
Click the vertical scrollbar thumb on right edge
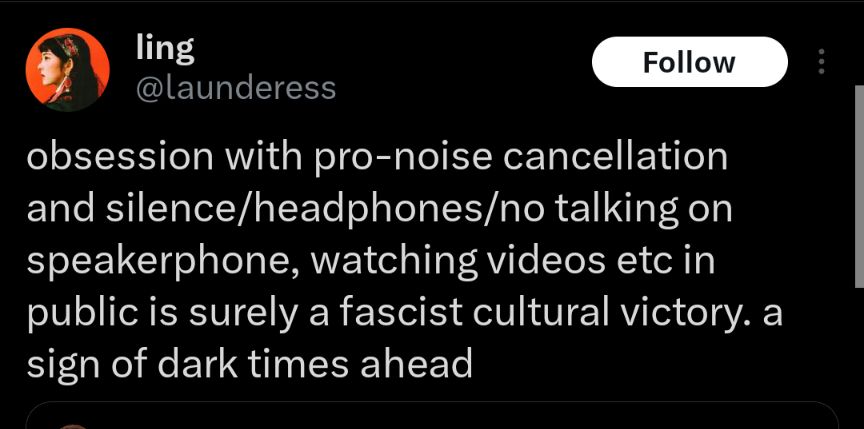tap(860, 186)
